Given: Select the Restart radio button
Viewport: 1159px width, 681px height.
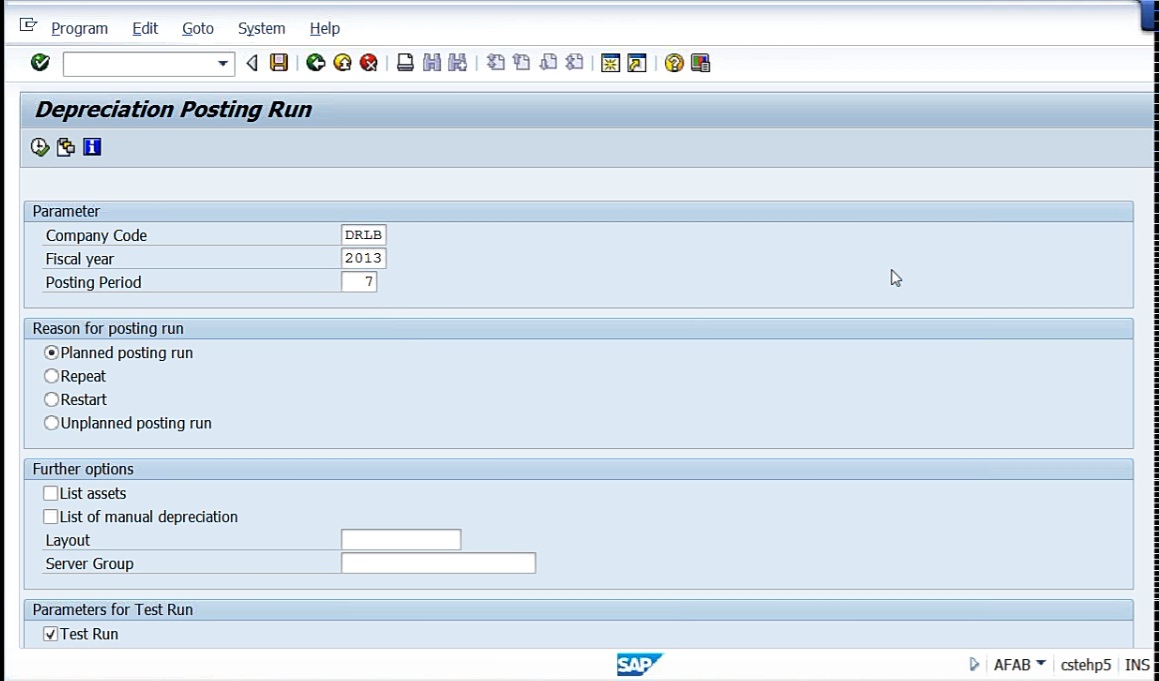Looking at the screenshot, I should coord(51,400).
